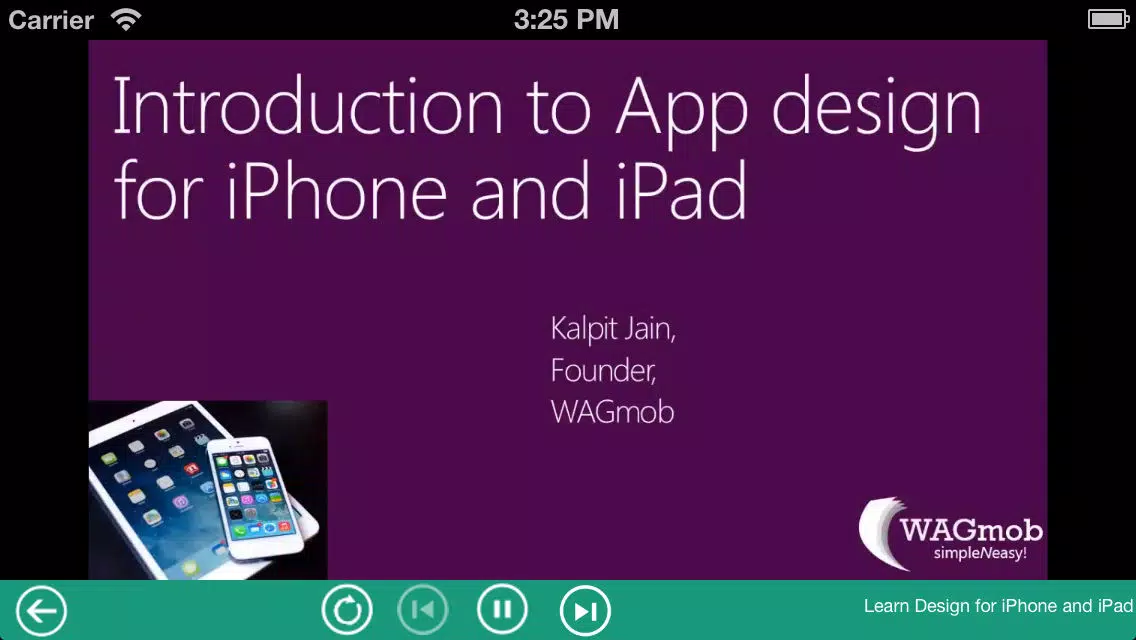The image size is (1136, 640).
Task: Tap the 'Kalpit Jain,' presenter name
Action: pos(613,328)
